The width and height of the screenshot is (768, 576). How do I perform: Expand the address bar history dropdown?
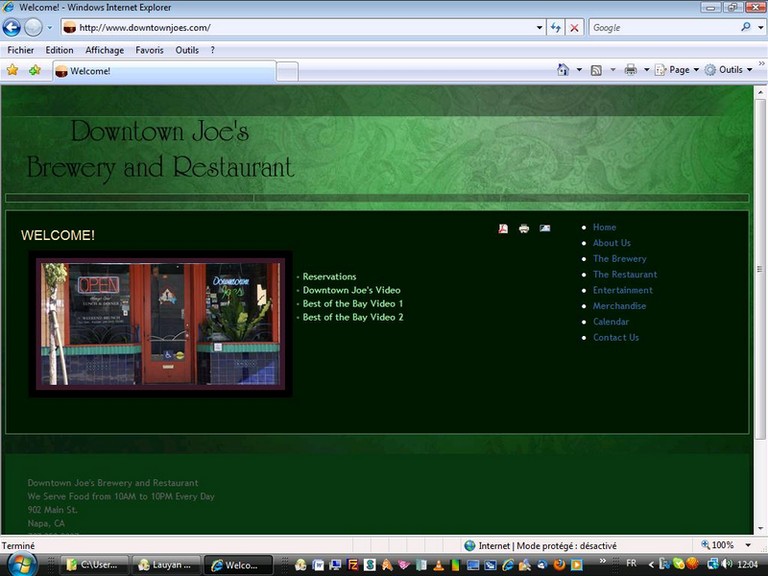pos(539,27)
